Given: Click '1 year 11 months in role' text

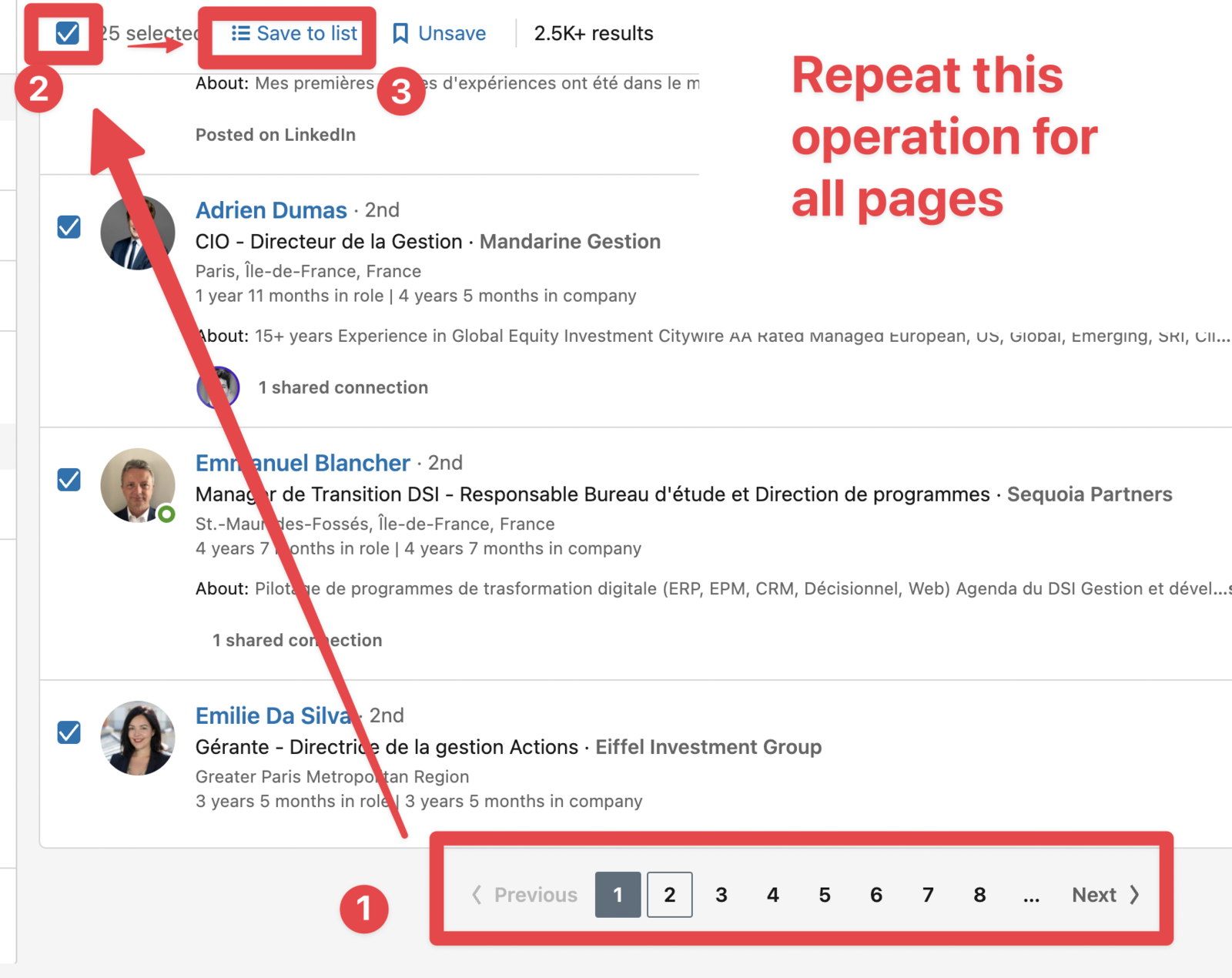Looking at the screenshot, I should [x=290, y=296].
